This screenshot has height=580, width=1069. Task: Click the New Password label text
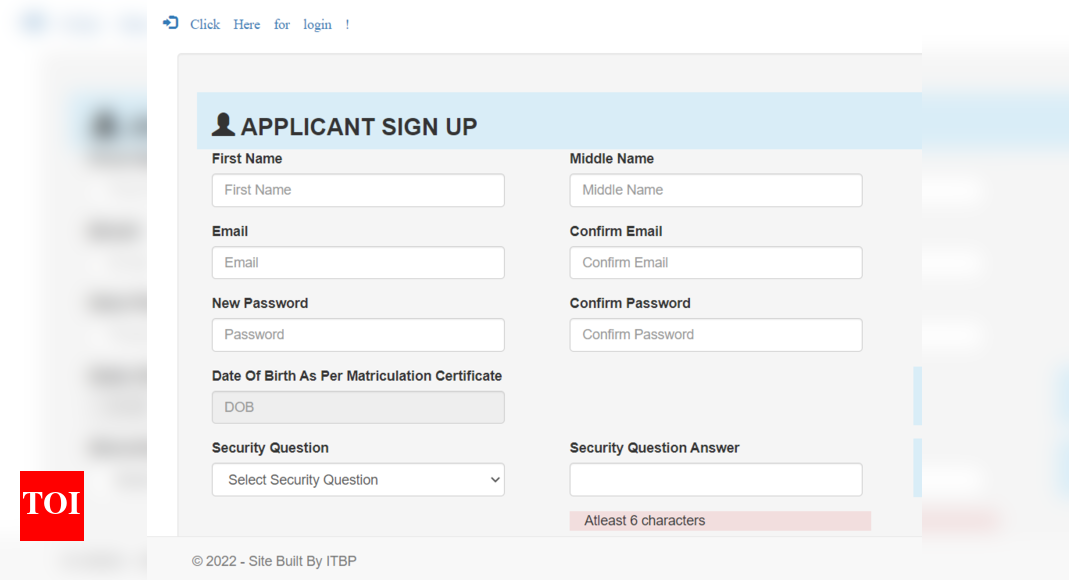(x=260, y=303)
